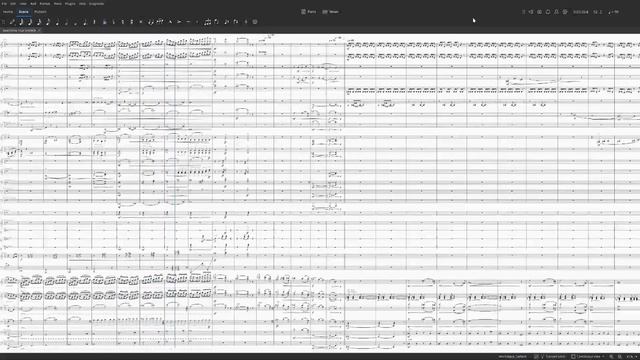The width and height of the screenshot is (640, 360).
Task: Open the tuplet tool
Action: pos(207,22)
